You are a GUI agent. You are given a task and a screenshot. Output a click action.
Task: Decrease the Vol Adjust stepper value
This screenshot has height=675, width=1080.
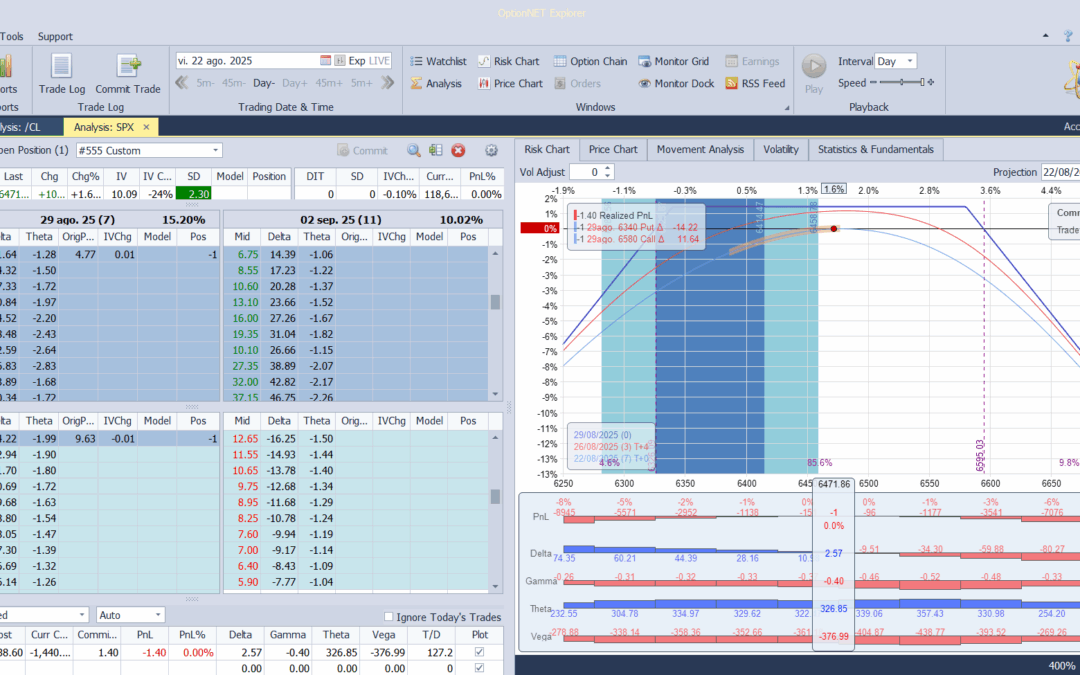pos(608,176)
